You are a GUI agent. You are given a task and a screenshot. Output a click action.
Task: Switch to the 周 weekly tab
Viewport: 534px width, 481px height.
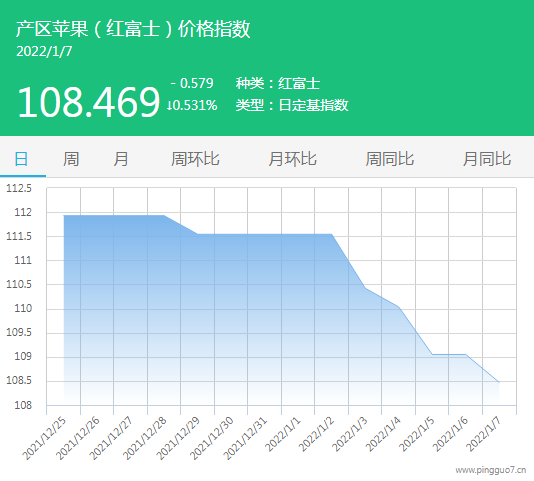[71, 159]
